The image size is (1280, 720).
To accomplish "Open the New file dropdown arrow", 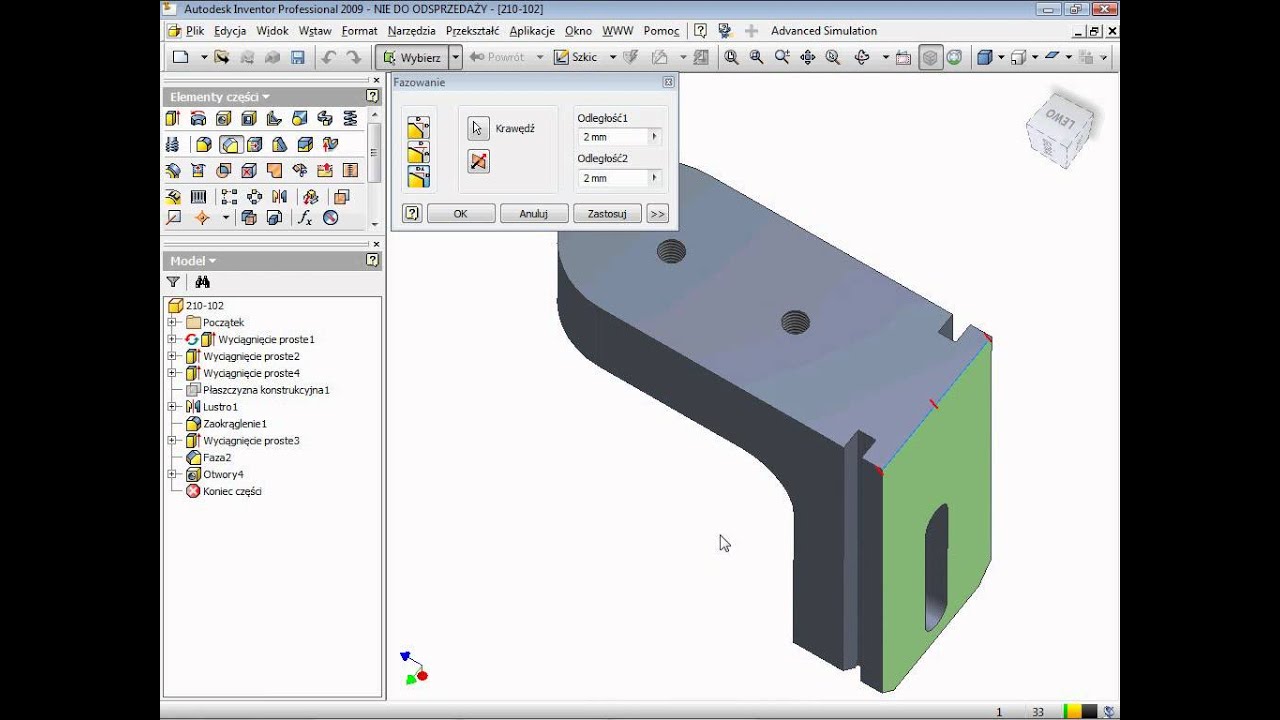I will tap(203, 57).
